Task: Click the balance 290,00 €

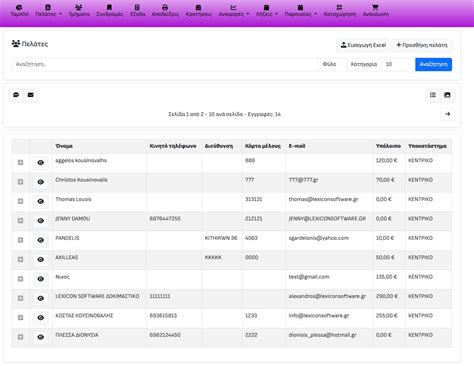Action: 387,296
